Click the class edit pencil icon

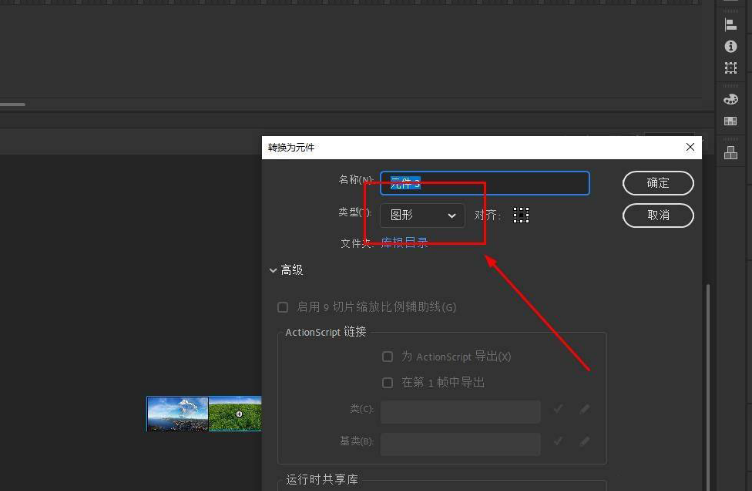click(x=584, y=409)
